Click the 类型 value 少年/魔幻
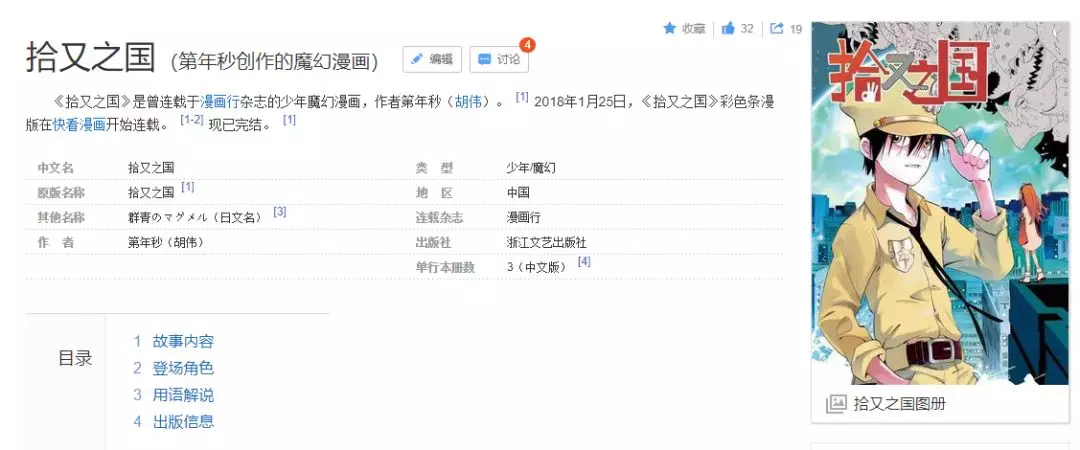Image resolution: width=1080 pixels, height=450 pixels. click(531, 167)
